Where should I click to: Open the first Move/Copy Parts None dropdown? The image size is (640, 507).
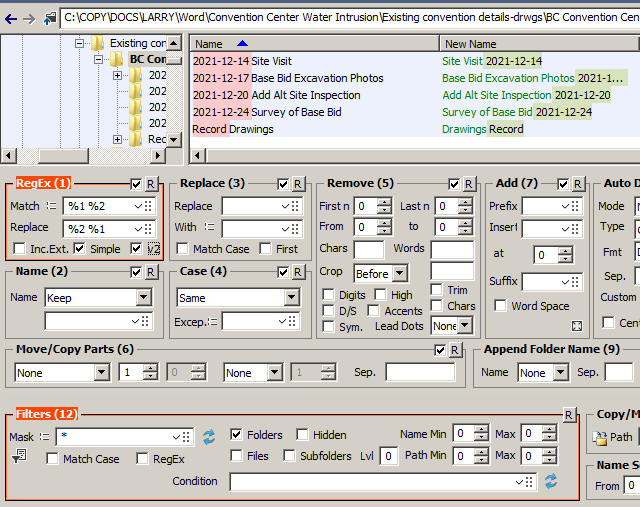[101, 372]
